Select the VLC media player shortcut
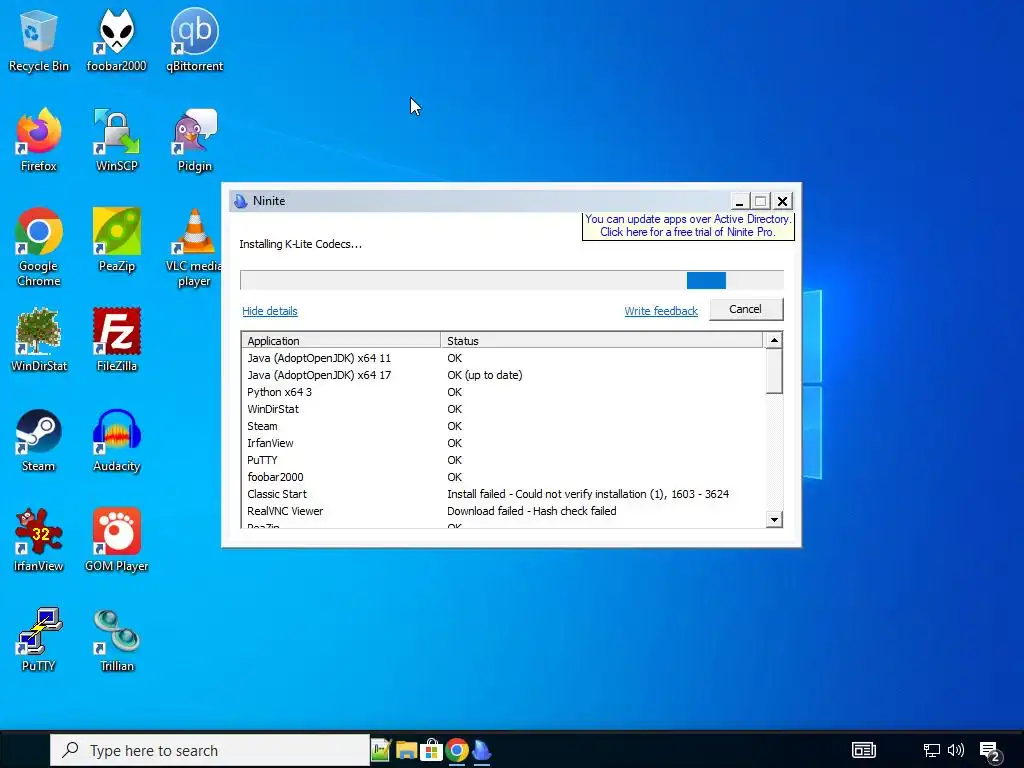The height and width of the screenshot is (768, 1024). click(193, 248)
